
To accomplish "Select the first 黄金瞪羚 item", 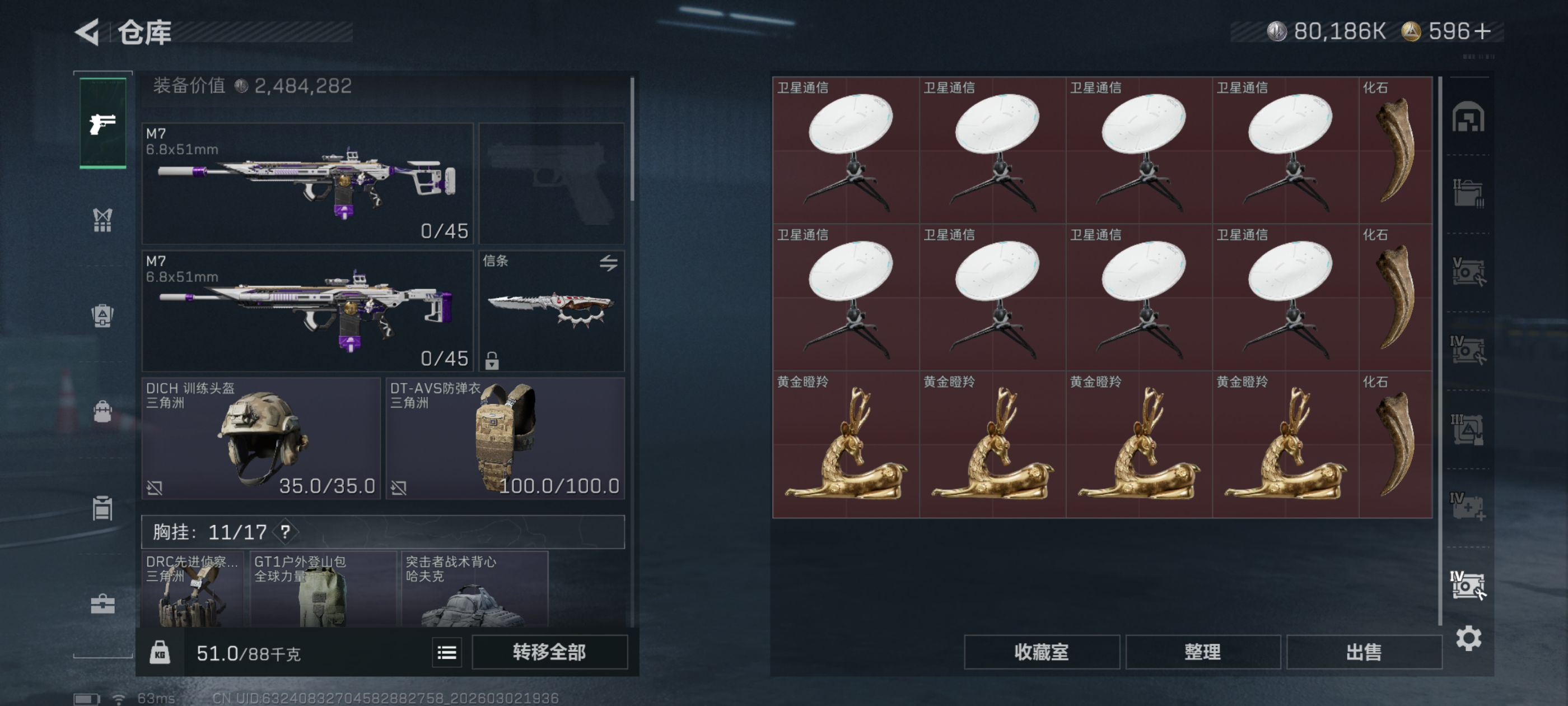I will coord(846,444).
